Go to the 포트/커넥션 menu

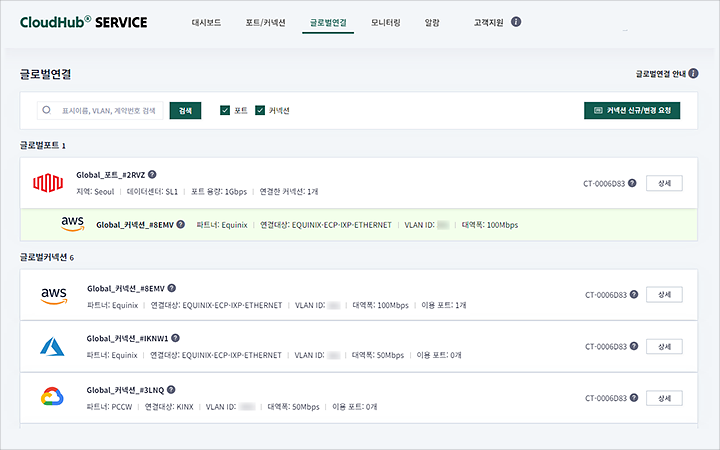(264, 22)
